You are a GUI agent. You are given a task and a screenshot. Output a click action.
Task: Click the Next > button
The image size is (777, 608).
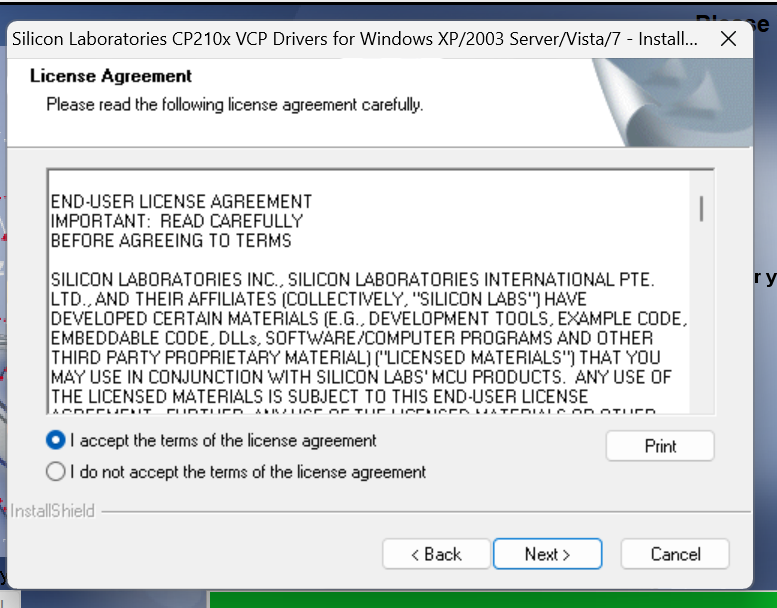pyautogui.click(x=548, y=553)
